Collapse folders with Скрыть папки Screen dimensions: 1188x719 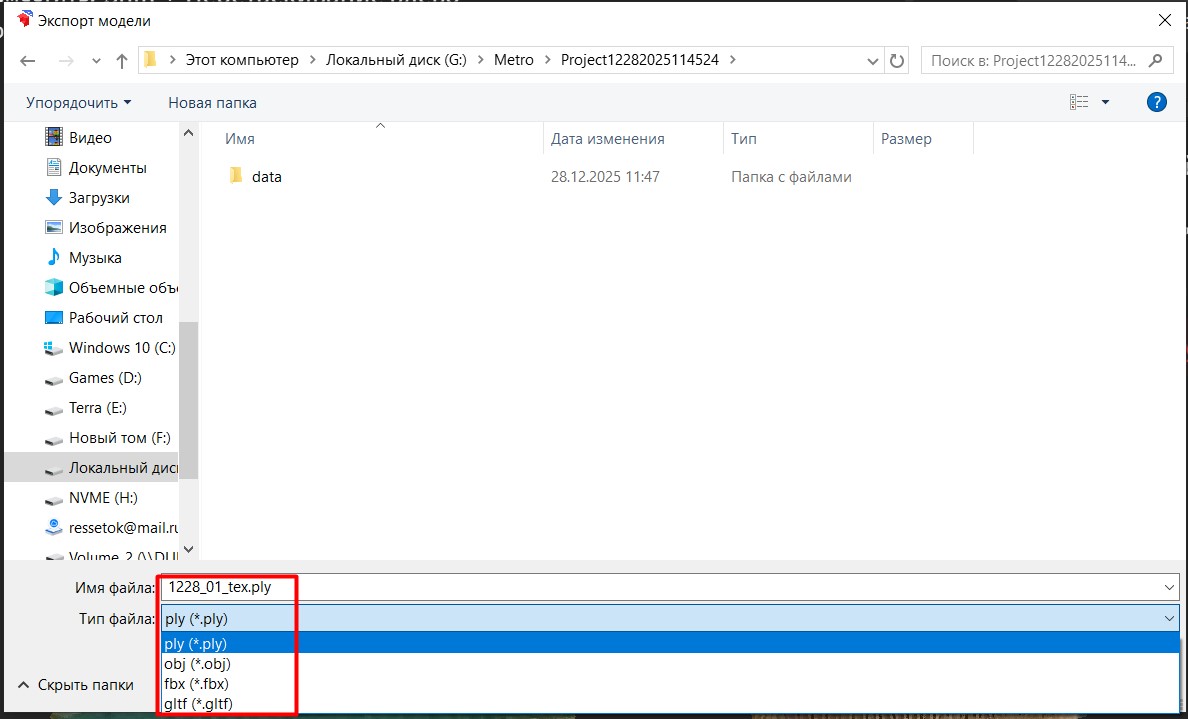75,685
